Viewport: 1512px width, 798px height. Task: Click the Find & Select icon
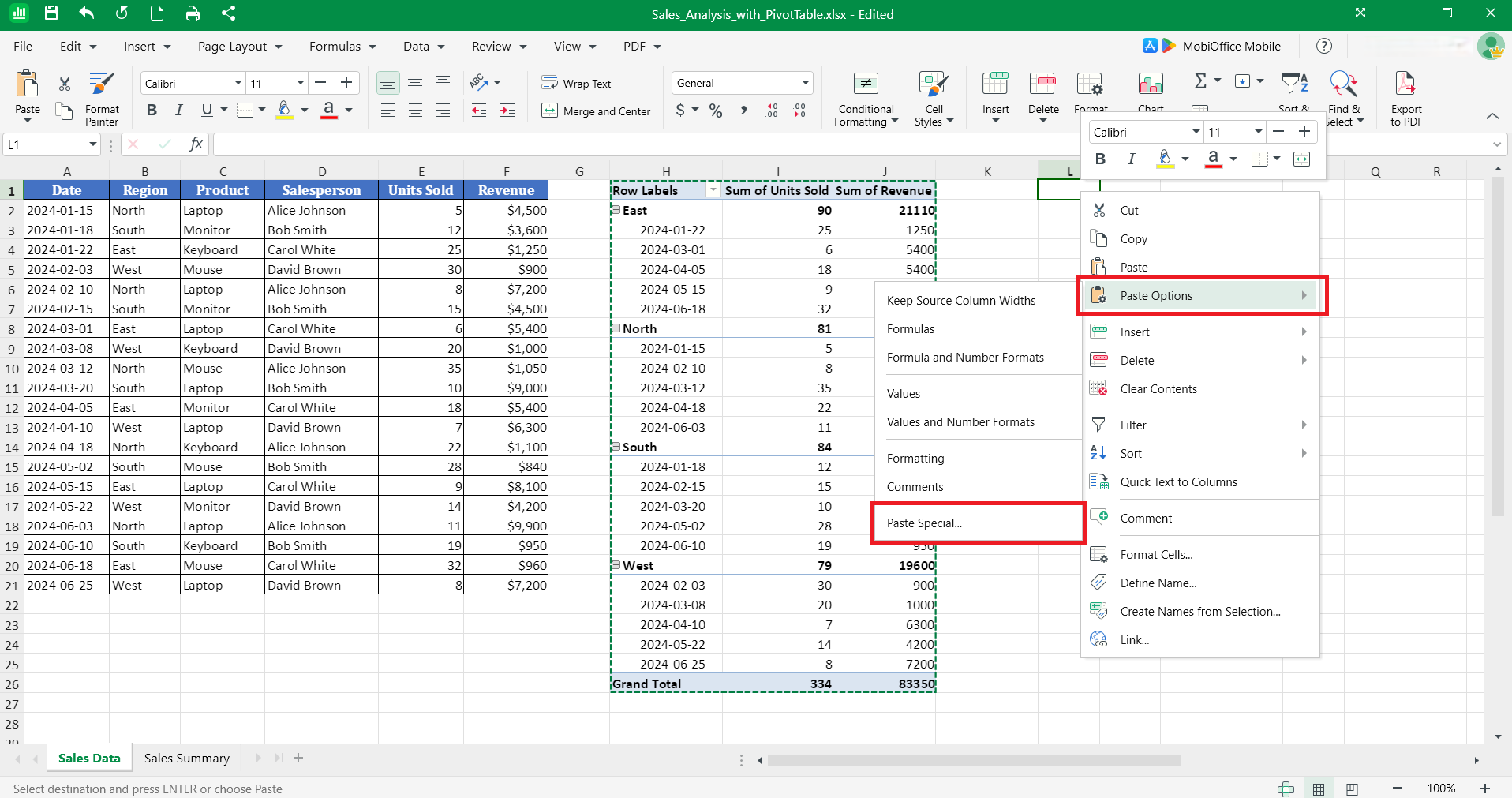[1343, 84]
